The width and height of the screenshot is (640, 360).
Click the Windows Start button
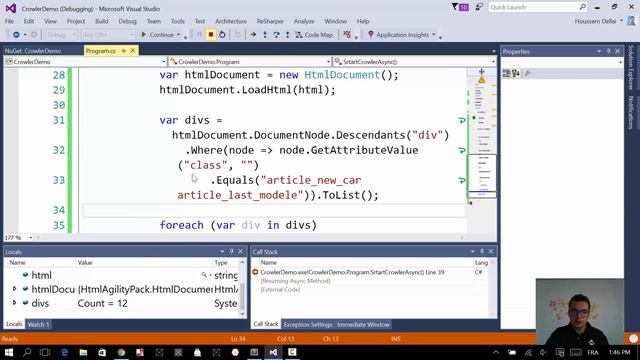pos(9,352)
